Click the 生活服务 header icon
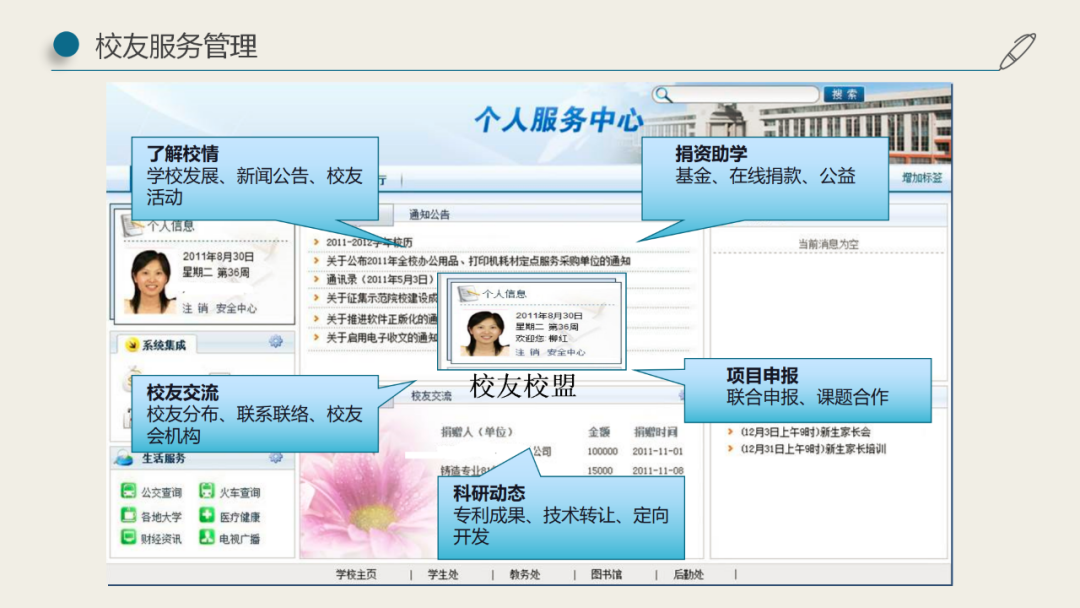The height and width of the screenshot is (608, 1080). (125, 458)
